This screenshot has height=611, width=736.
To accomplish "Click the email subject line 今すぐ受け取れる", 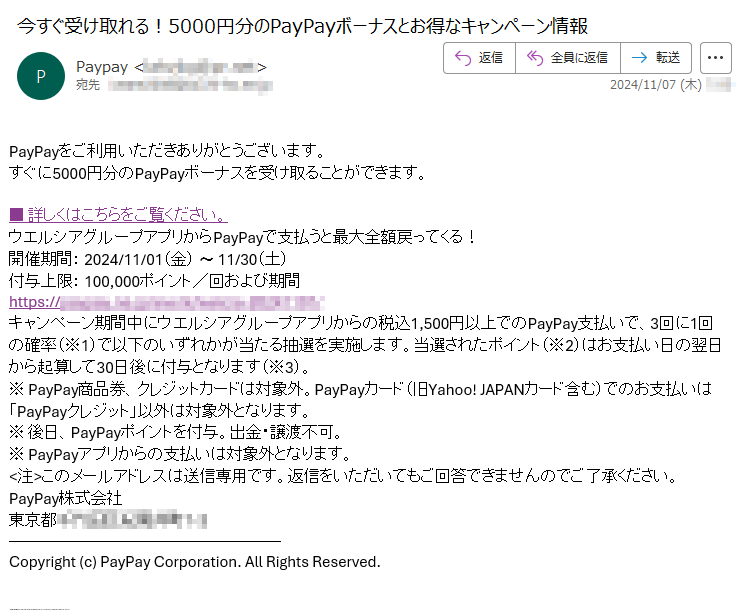I will [302, 26].
